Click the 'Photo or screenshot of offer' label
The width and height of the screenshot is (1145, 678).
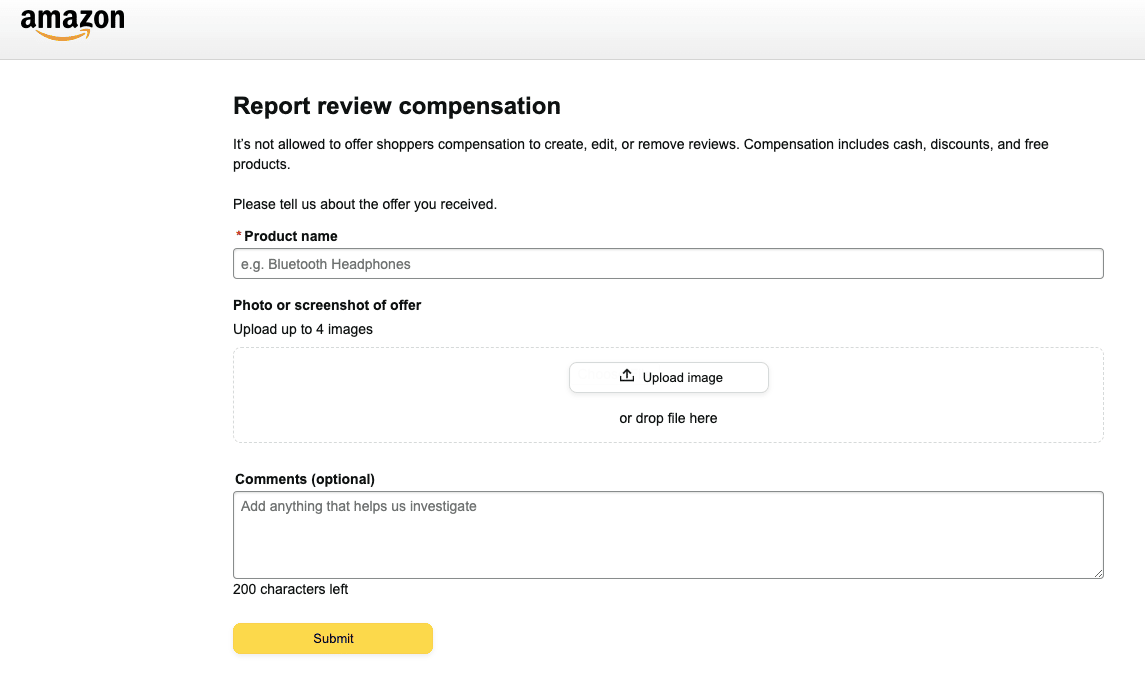pos(327,305)
